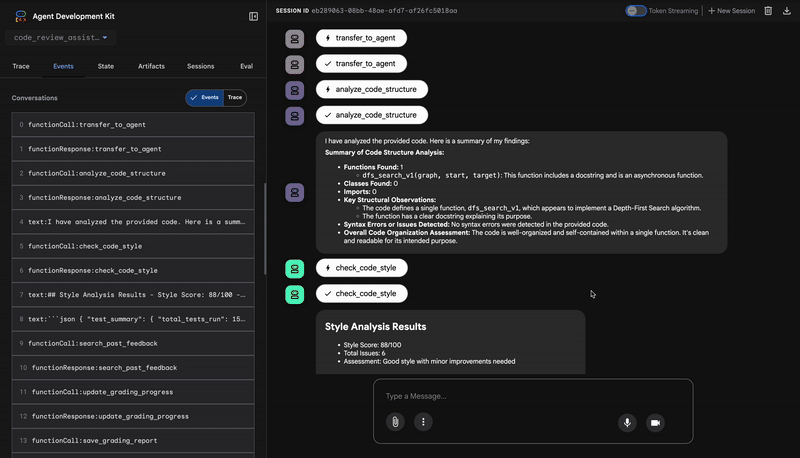Click Agent Development Kit logo
800x458 pixels.
coord(20,16)
